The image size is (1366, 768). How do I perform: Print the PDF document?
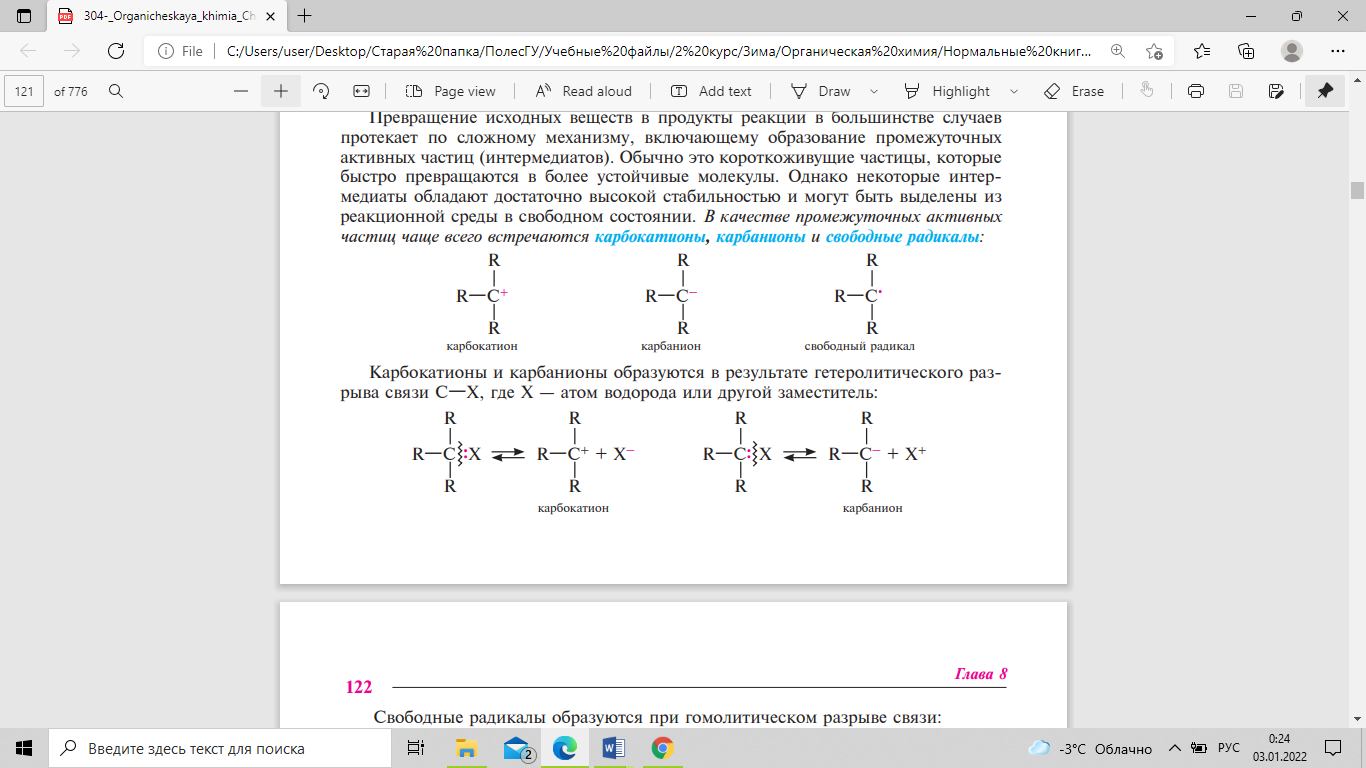(1195, 91)
